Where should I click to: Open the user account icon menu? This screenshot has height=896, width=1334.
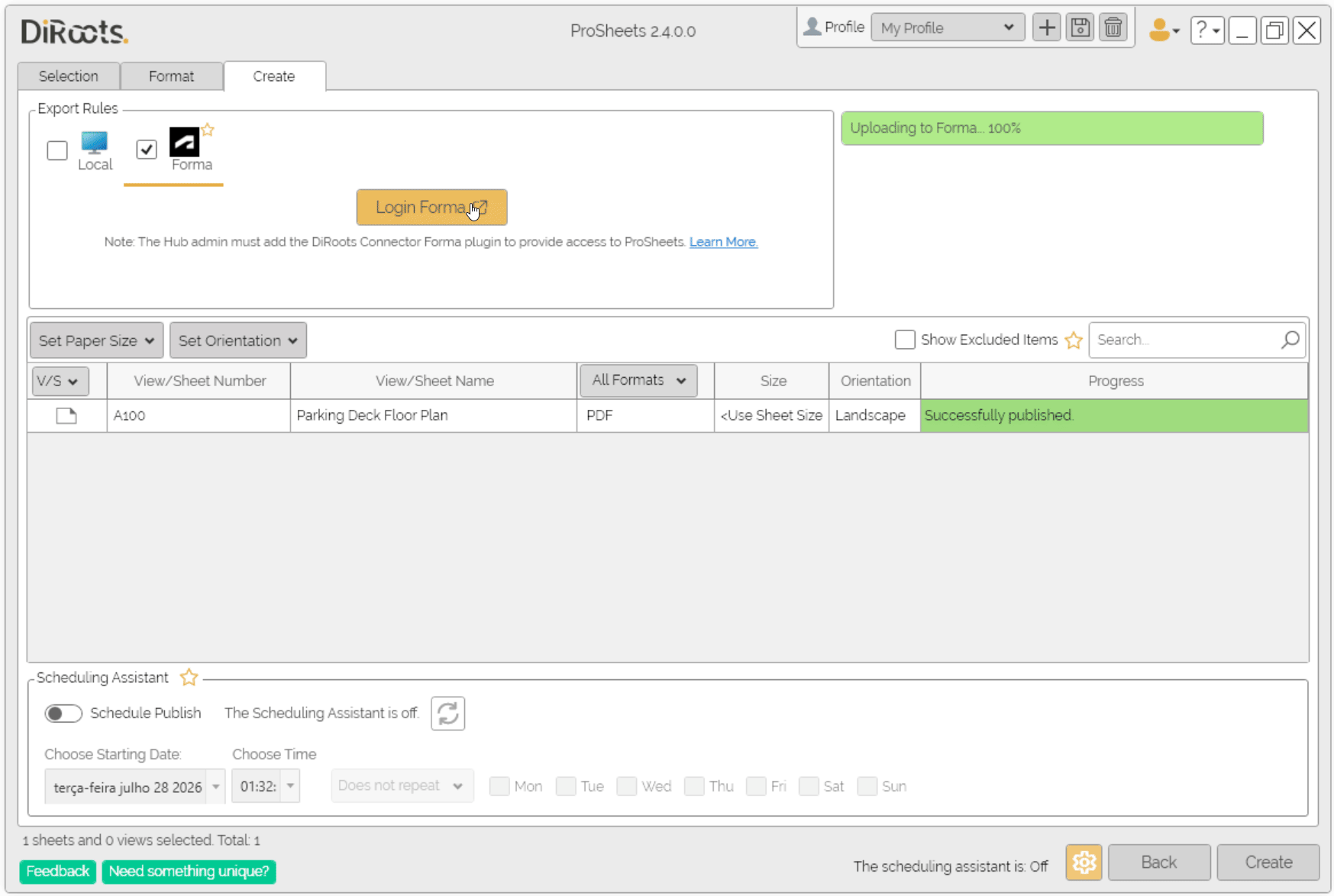coord(1164,30)
